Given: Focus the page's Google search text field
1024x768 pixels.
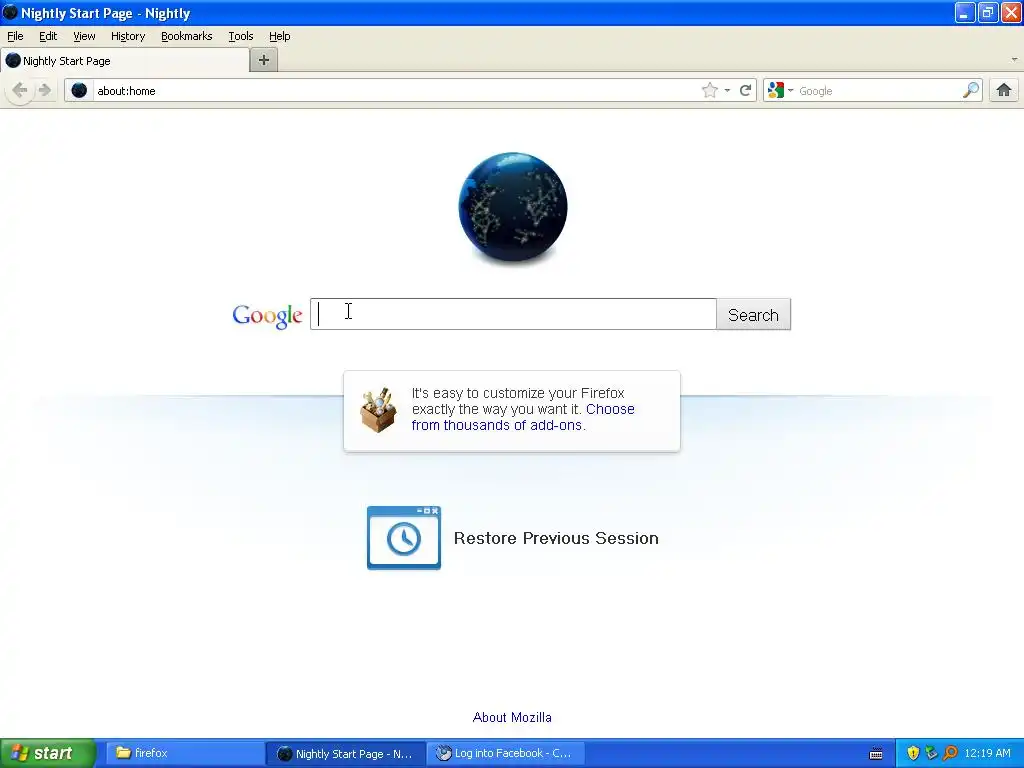Looking at the screenshot, I should pos(513,314).
